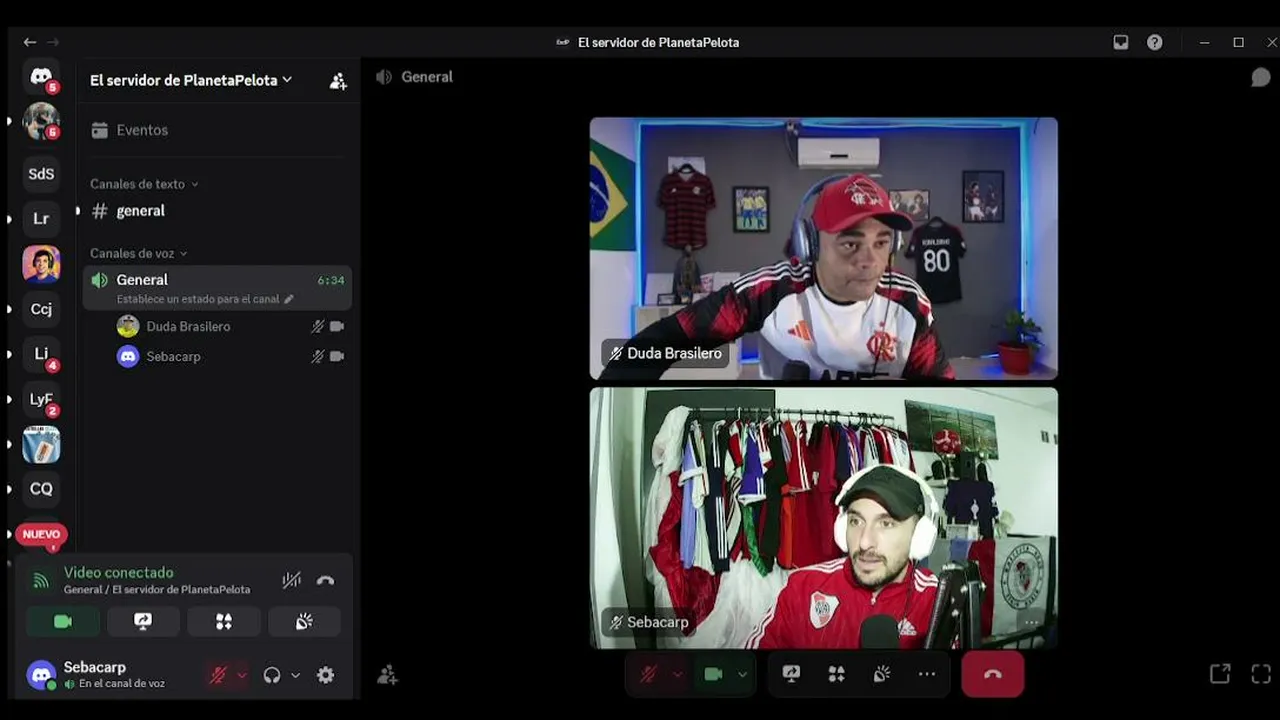The image size is (1280, 720).
Task: Open microphone options arrow in call bar
Action: click(677, 674)
